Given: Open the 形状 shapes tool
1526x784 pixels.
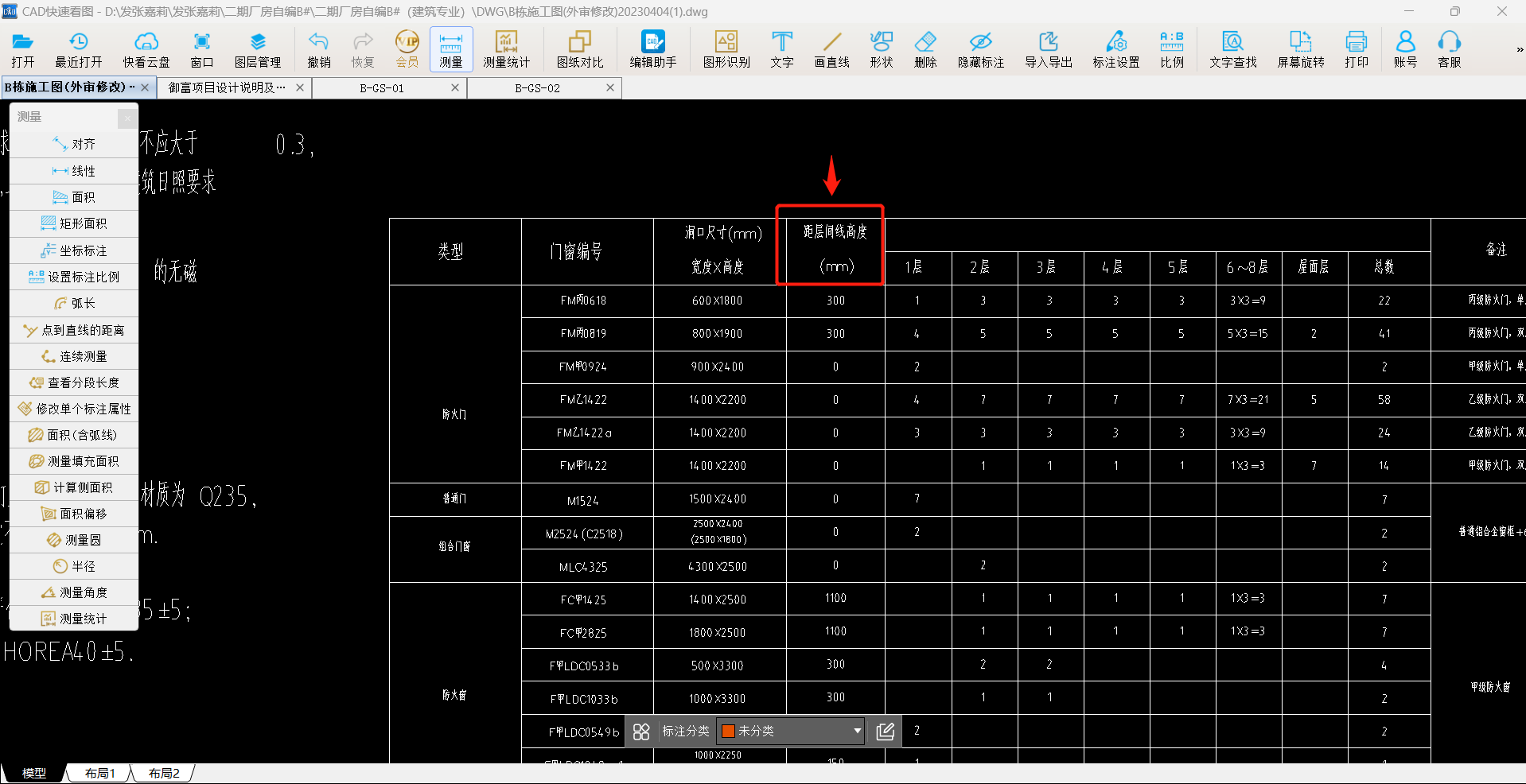Looking at the screenshot, I should coord(882,49).
